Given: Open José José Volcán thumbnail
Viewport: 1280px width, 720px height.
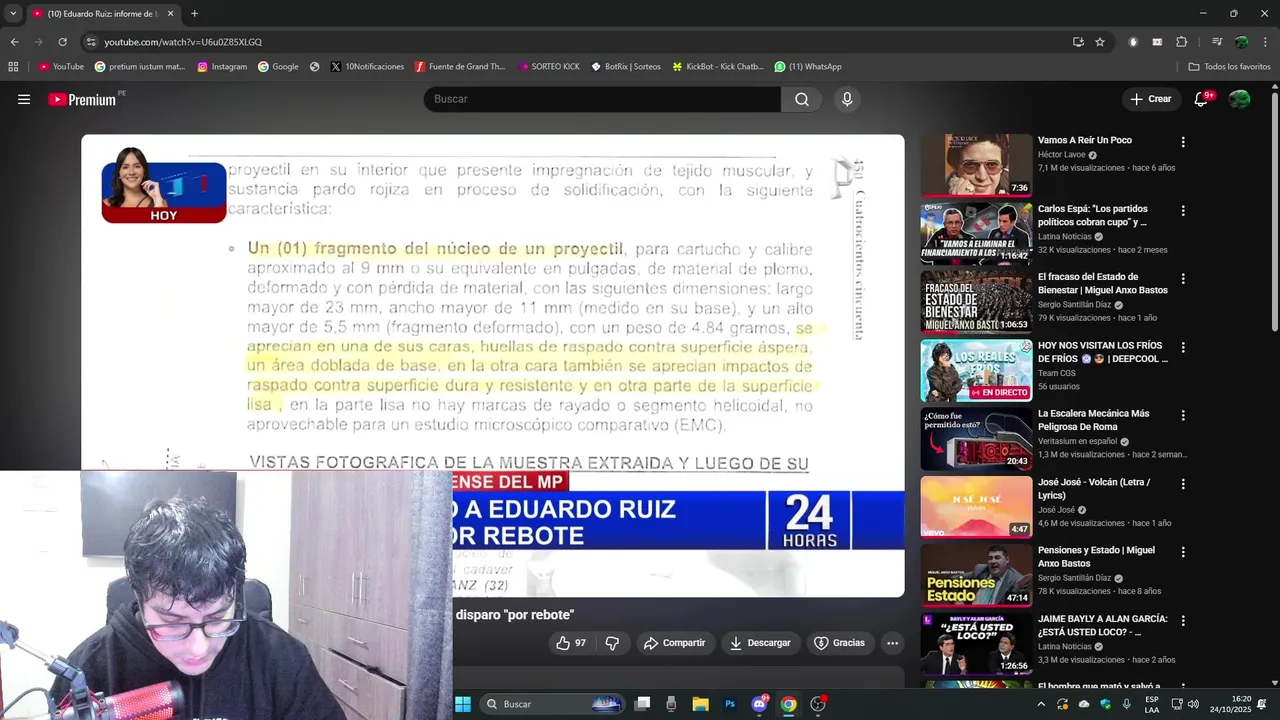Looking at the screenshot, I should coord(976,506).
